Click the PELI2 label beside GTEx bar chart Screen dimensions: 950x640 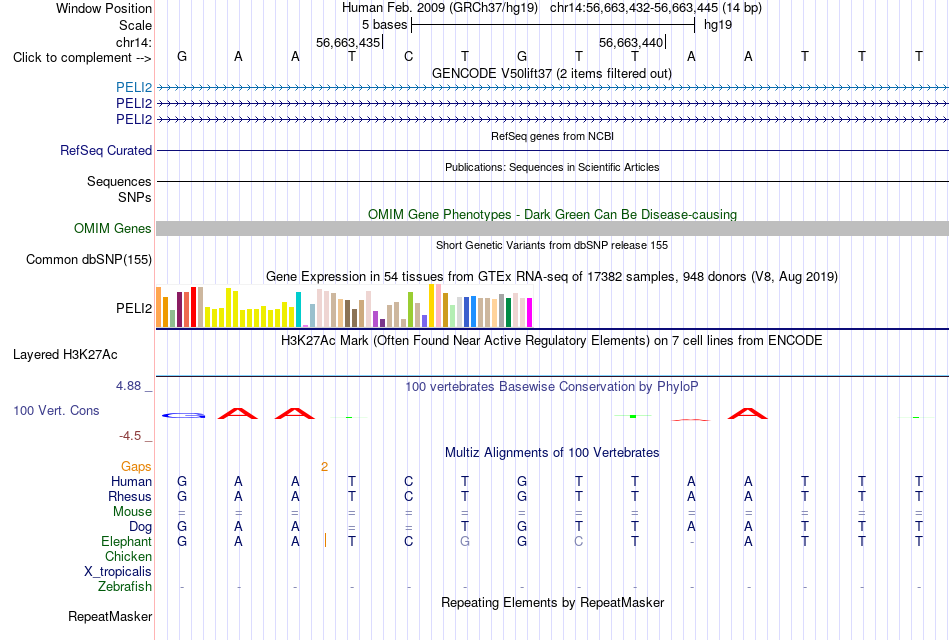coord(134,308)
